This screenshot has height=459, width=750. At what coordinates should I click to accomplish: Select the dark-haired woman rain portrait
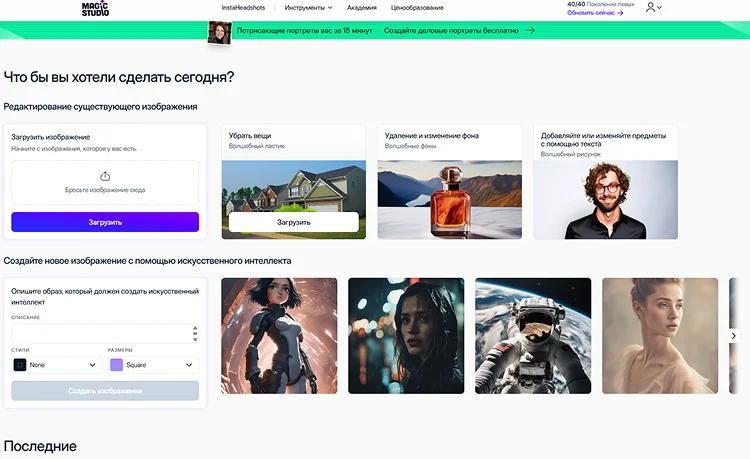pos(406,336)
